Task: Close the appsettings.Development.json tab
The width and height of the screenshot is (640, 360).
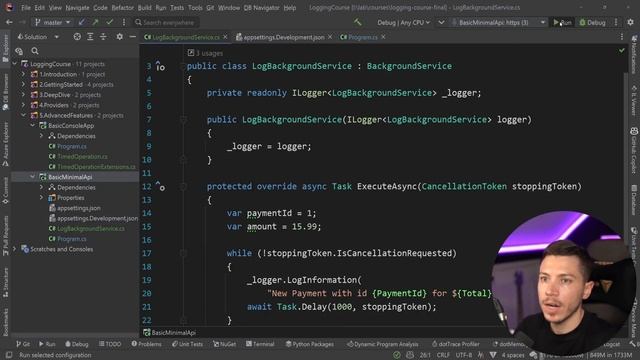Action: (330, 37)
